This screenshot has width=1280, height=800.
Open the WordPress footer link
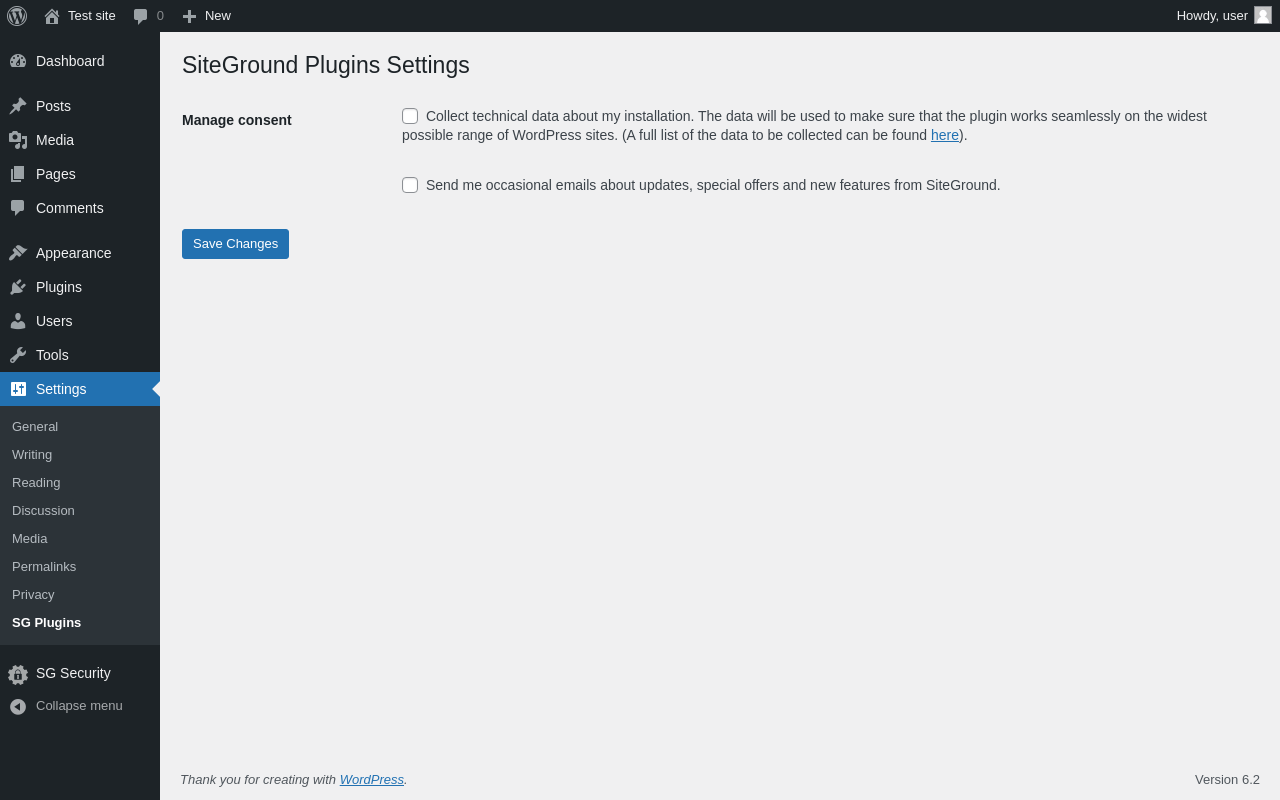coord(372,780)
